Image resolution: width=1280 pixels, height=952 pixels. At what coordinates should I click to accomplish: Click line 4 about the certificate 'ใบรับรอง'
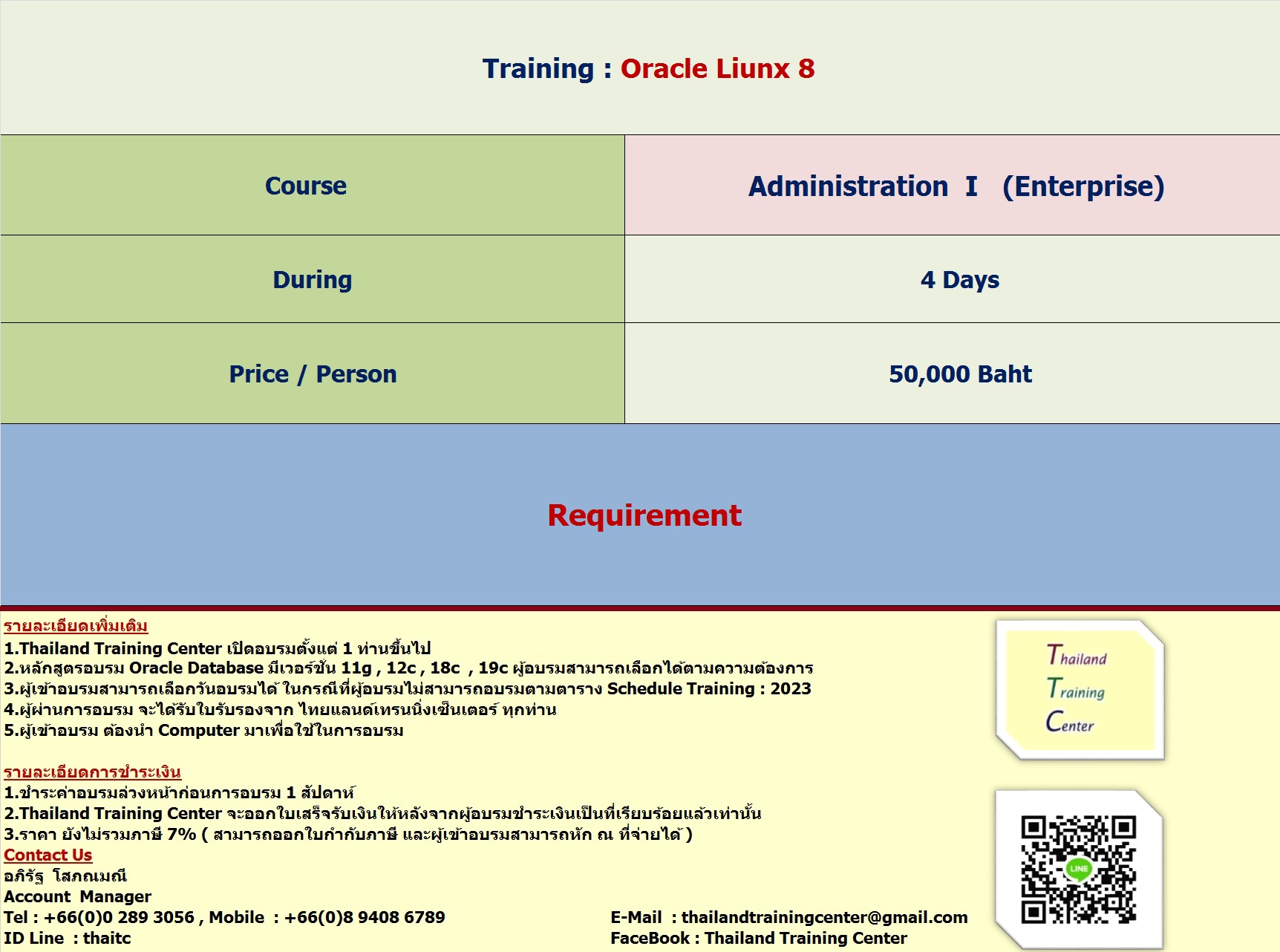click(x=280, y=709)
